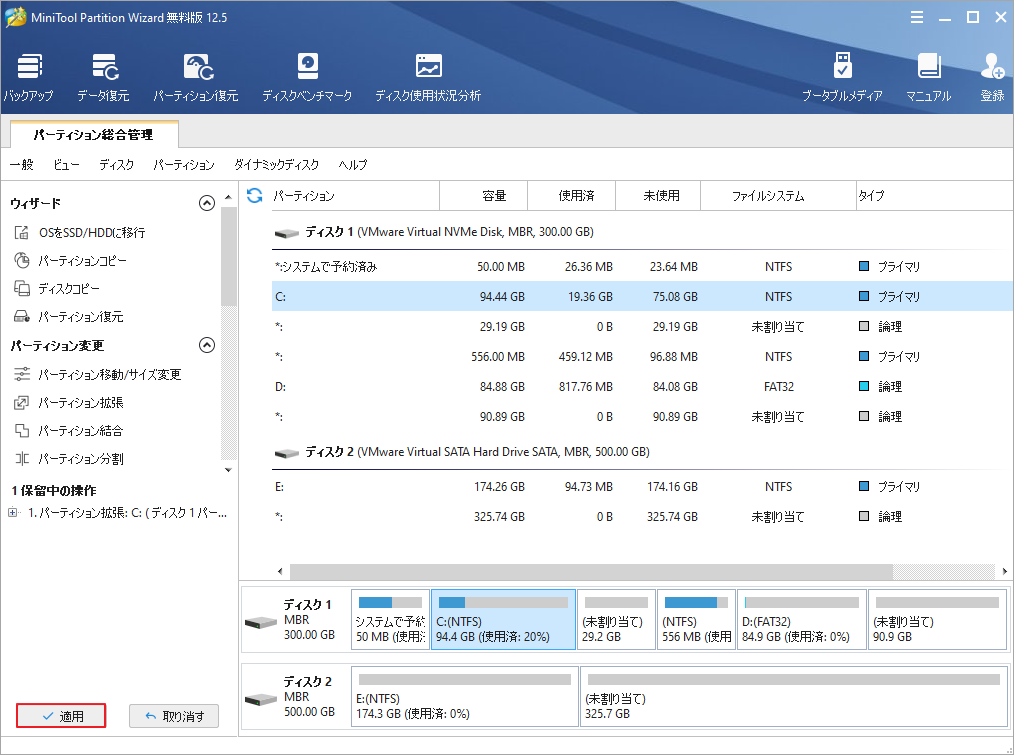Refresh the partition list
This screenshot has height=755, width=1014.
pos(253,196)
